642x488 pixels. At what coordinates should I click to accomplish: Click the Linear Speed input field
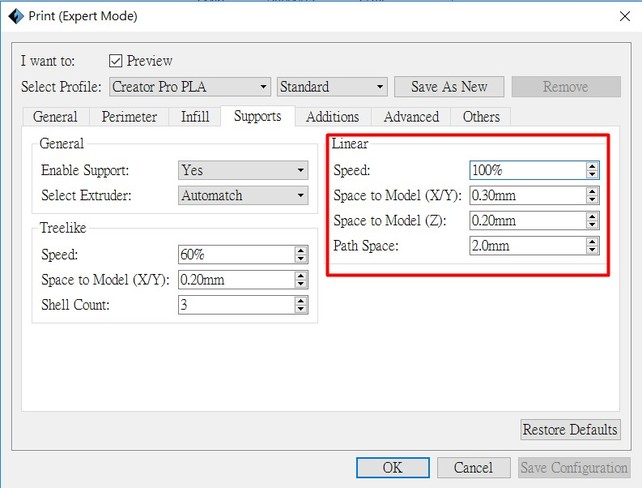[526, 171]
